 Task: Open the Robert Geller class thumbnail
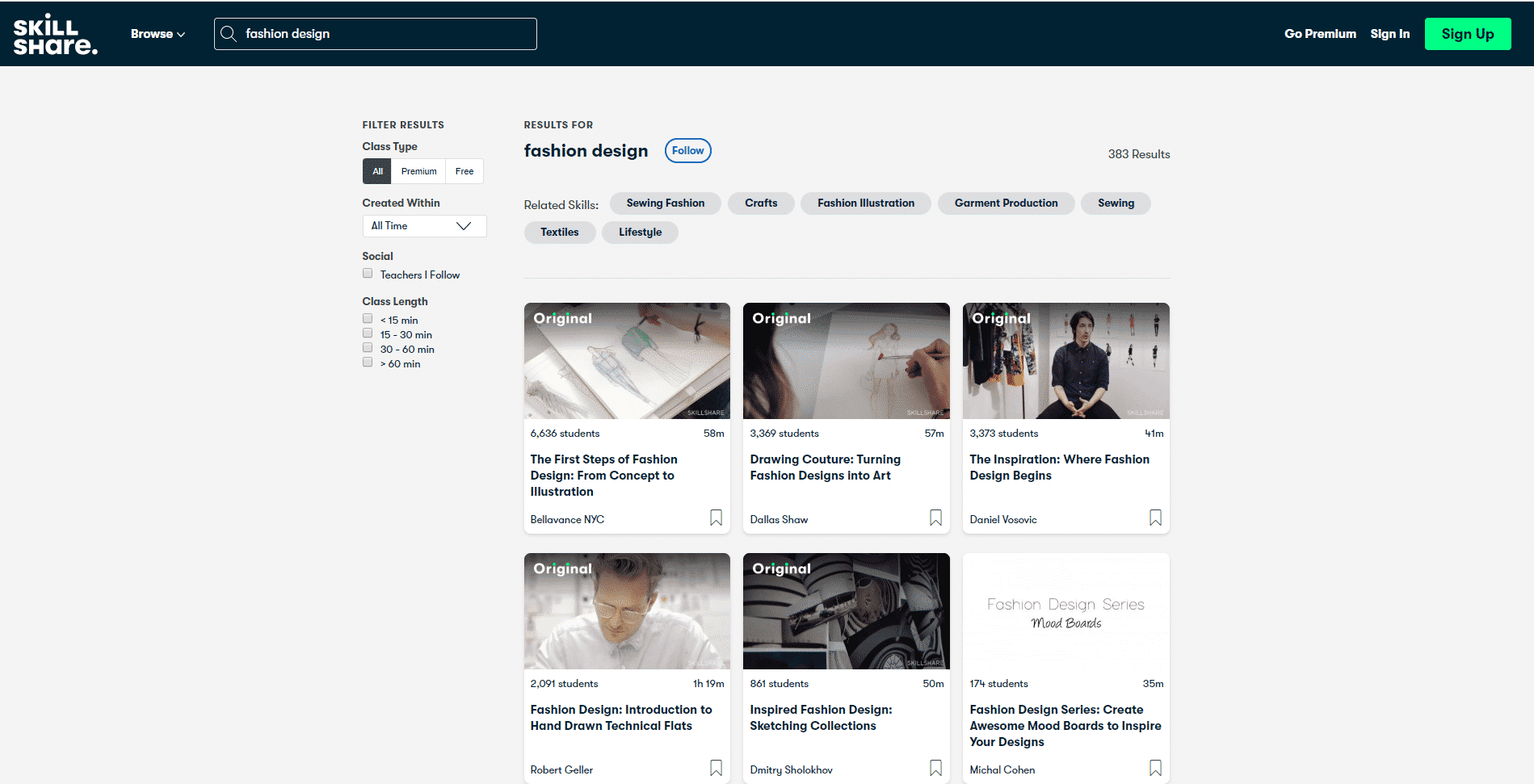[627, 611]
